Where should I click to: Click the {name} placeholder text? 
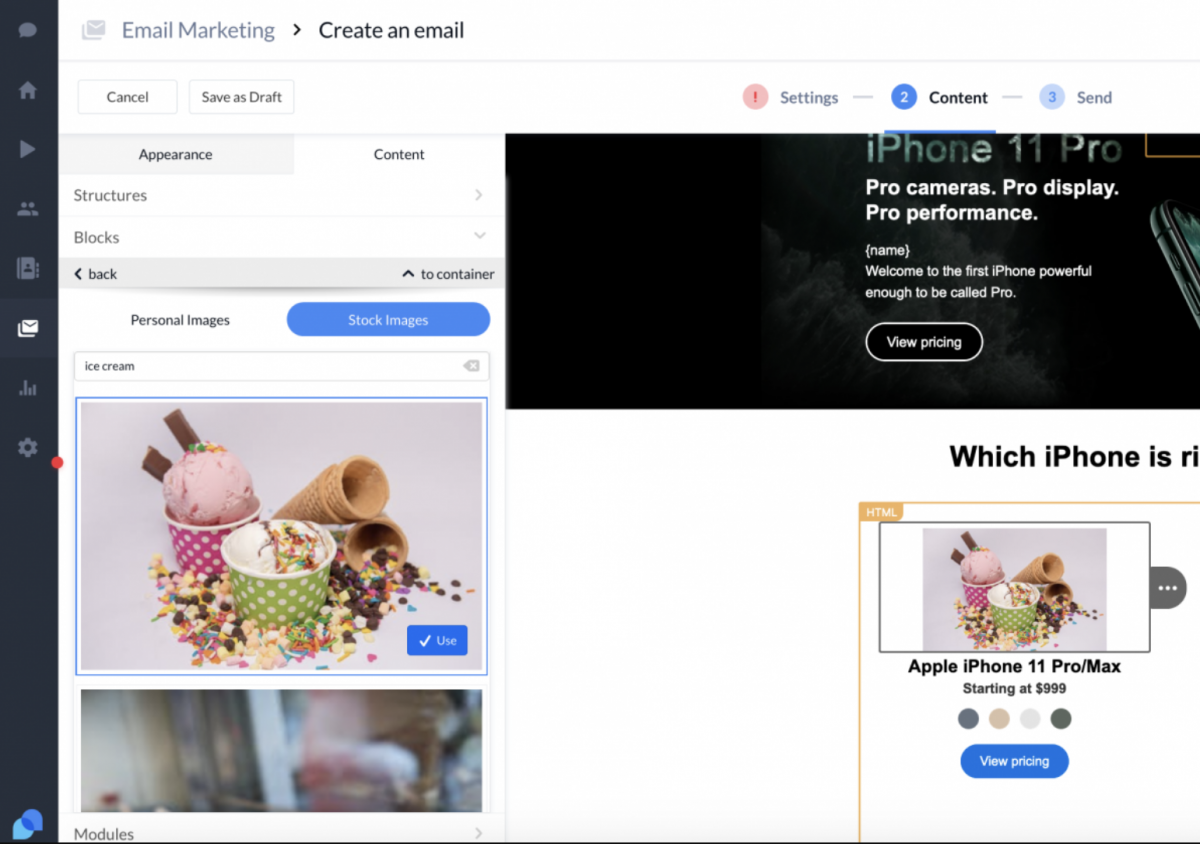[888, 250]
